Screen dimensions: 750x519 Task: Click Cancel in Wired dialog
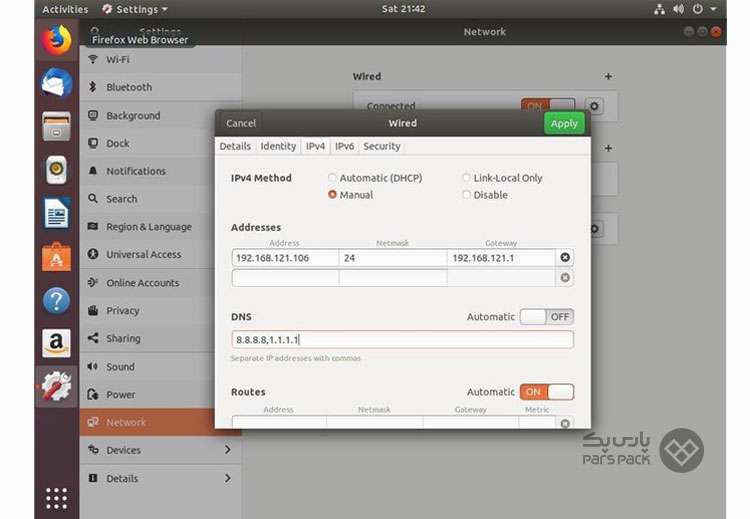tap(241, 123)
